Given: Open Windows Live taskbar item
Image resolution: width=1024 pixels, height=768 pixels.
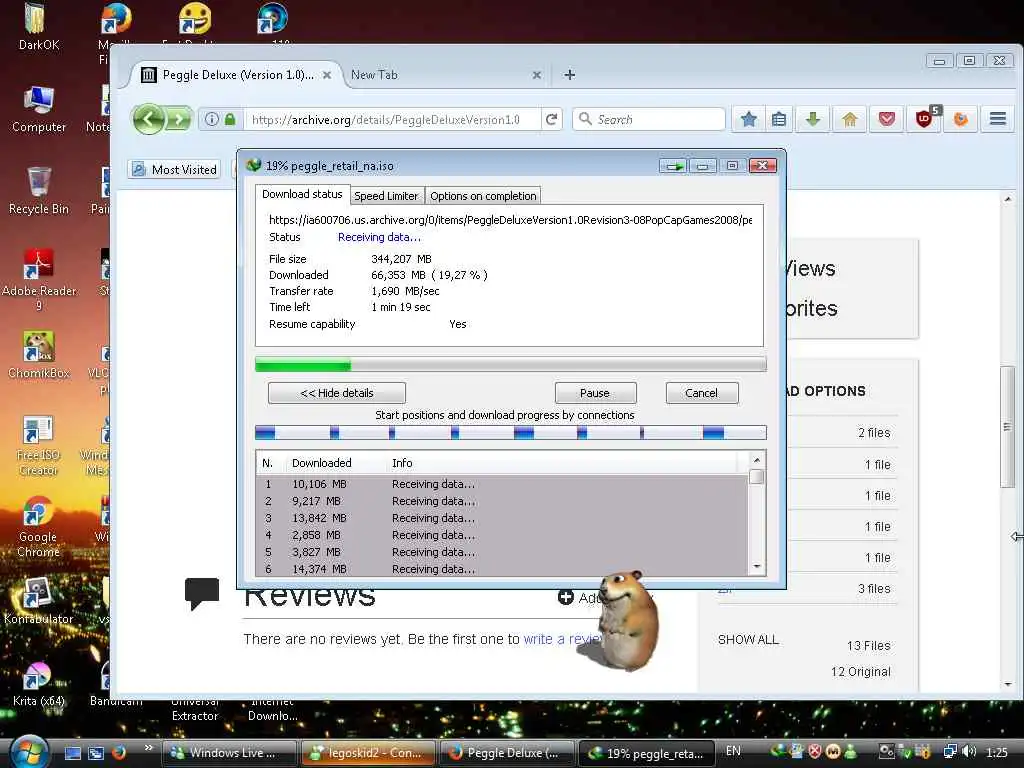Looking at the screenshot, I should point(229,753).
